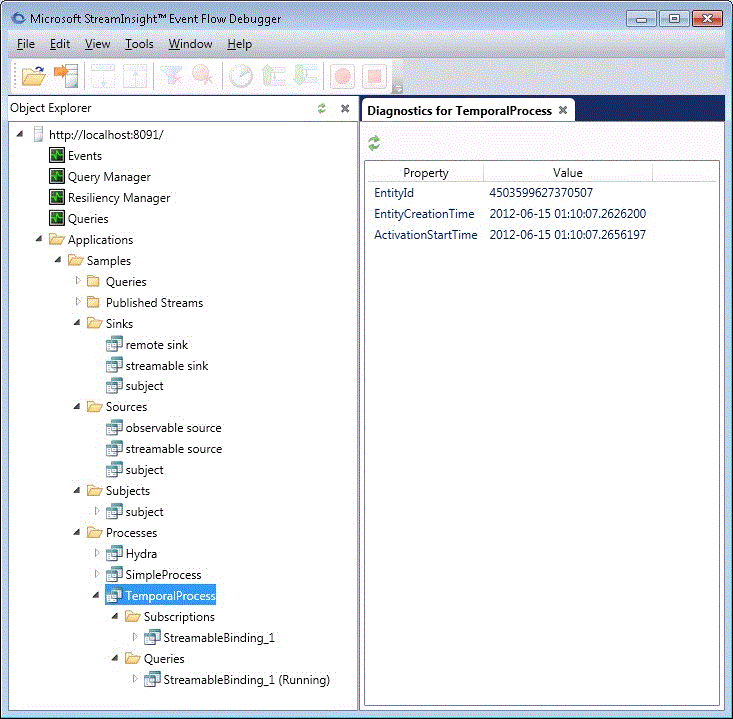The height and width of the screenshot is (719, 733).
Task: Collapse the Sinks folder
Action: [x=77, y=323]
